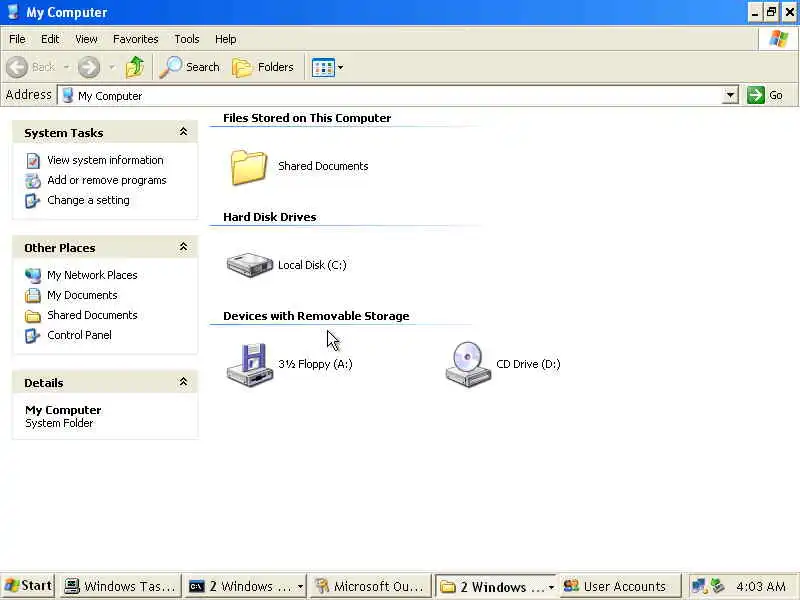Switch to Microsoft Outlook taskbar button
This screenshot has height=600, width=800.
370,586
